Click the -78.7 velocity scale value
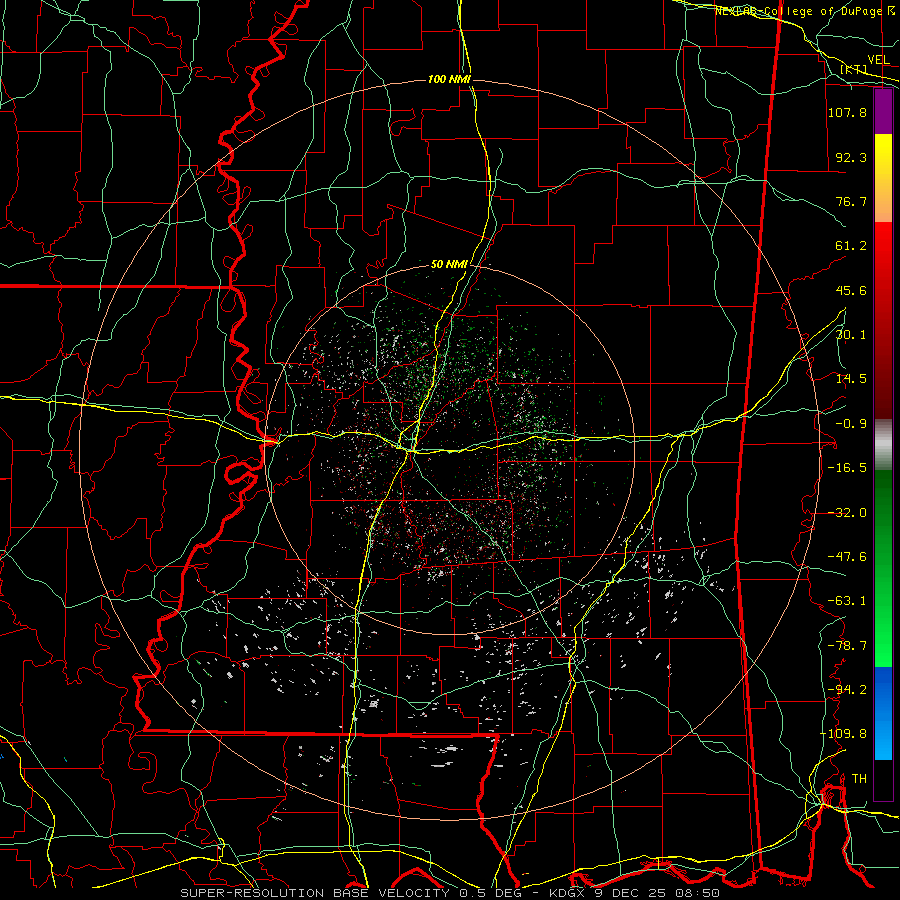This screenshot has width=900, height=900. coord(847,646)
